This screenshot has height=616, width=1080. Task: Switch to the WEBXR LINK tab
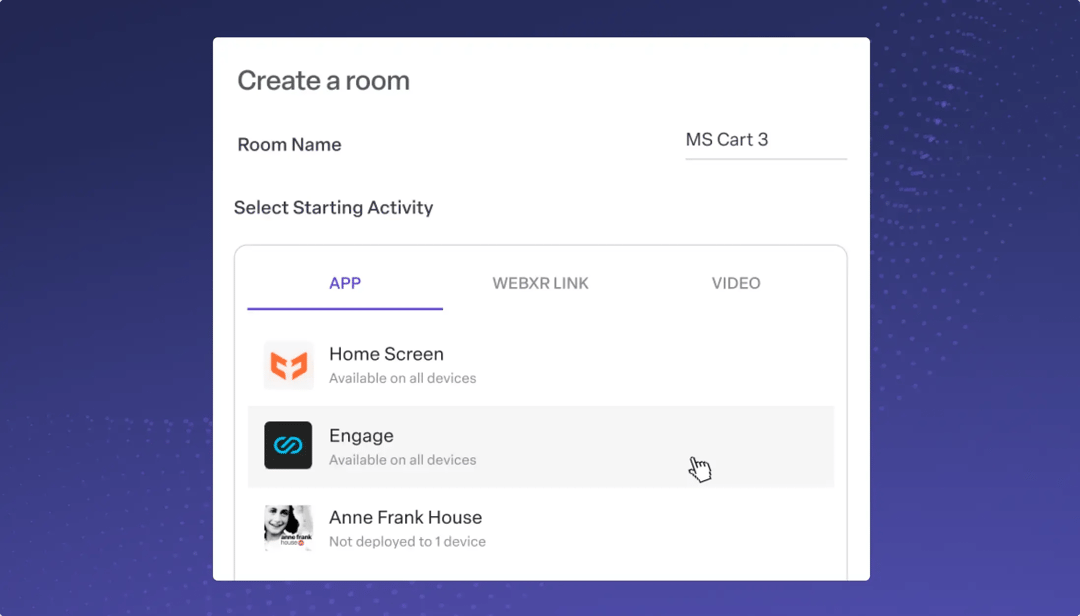pos(540,283)
